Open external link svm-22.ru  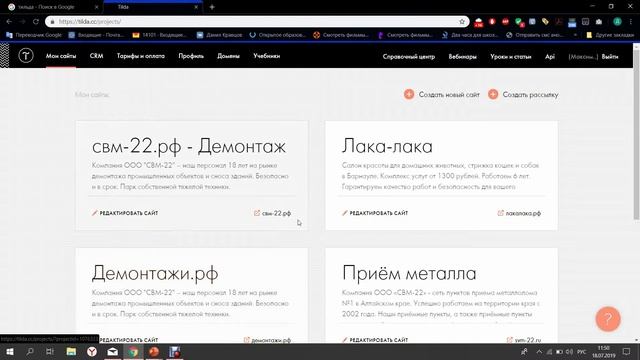click(x=524, y=340)
